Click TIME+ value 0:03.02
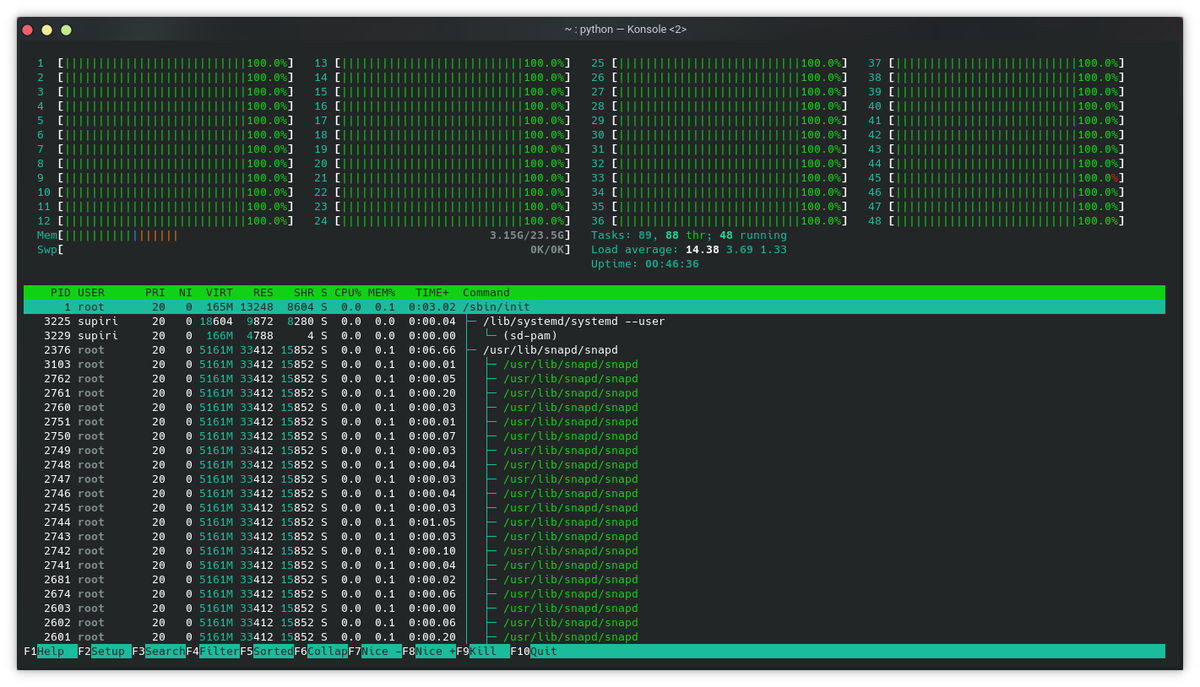Screen dimensions: 1200x687 coord(432,307)
